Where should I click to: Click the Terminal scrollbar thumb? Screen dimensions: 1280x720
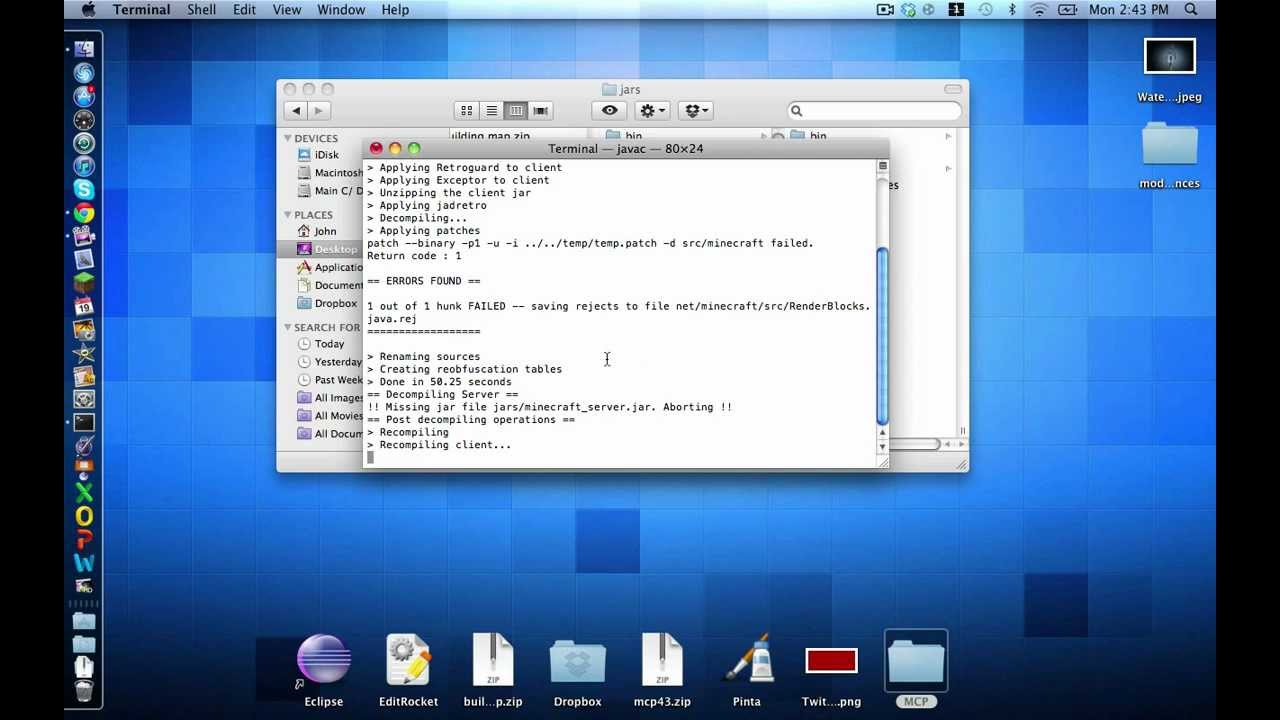(882, 336)
